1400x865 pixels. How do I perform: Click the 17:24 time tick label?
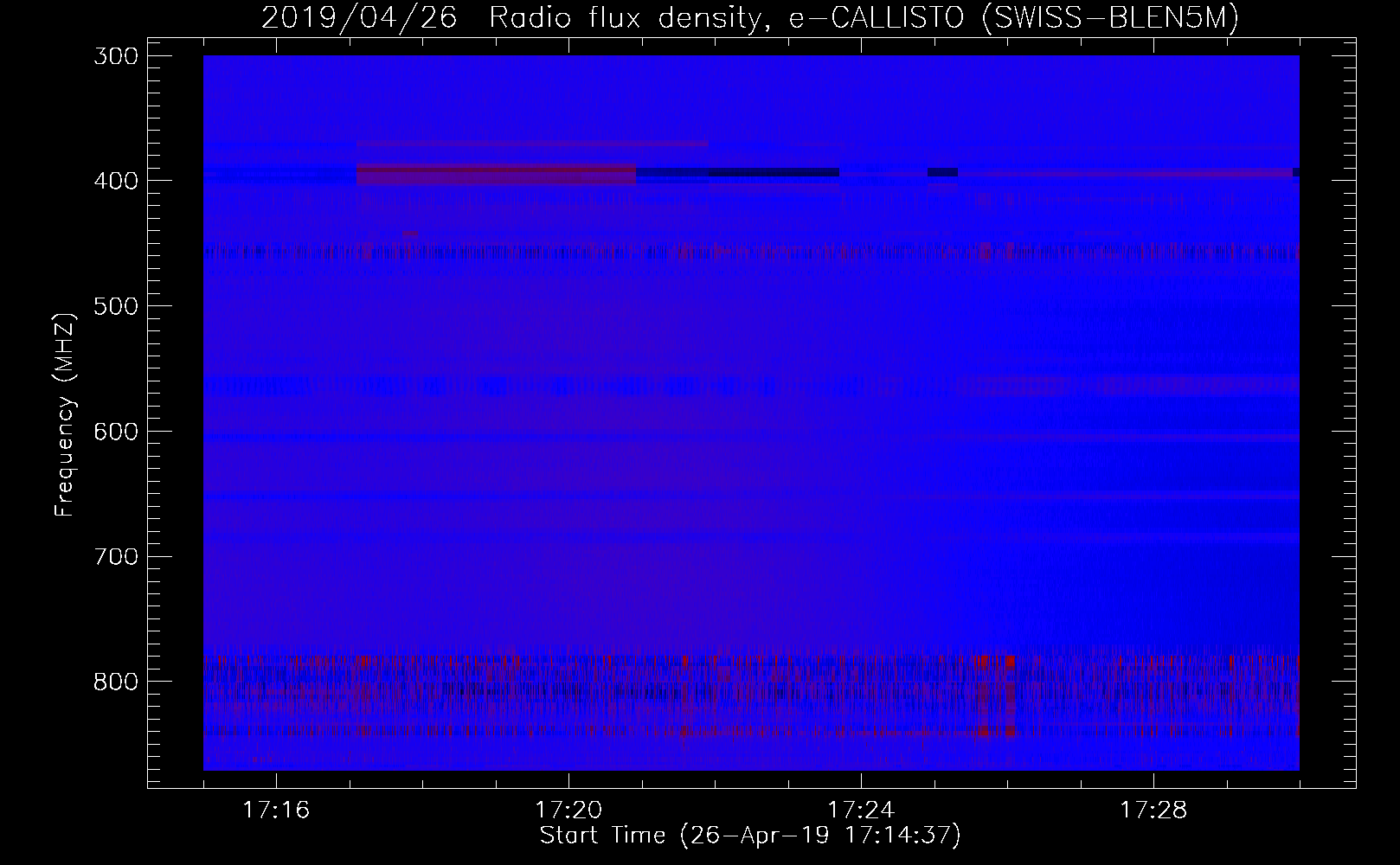tap(861, 811)
